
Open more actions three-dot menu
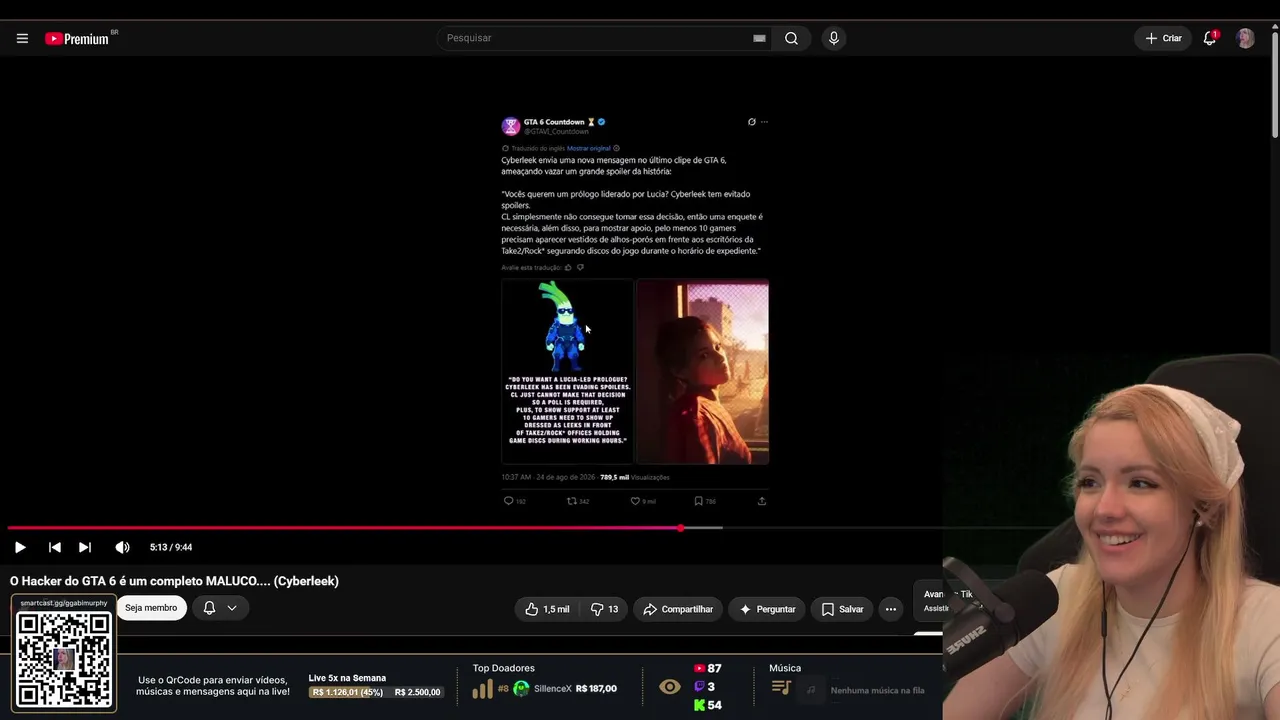pos(890,609)
